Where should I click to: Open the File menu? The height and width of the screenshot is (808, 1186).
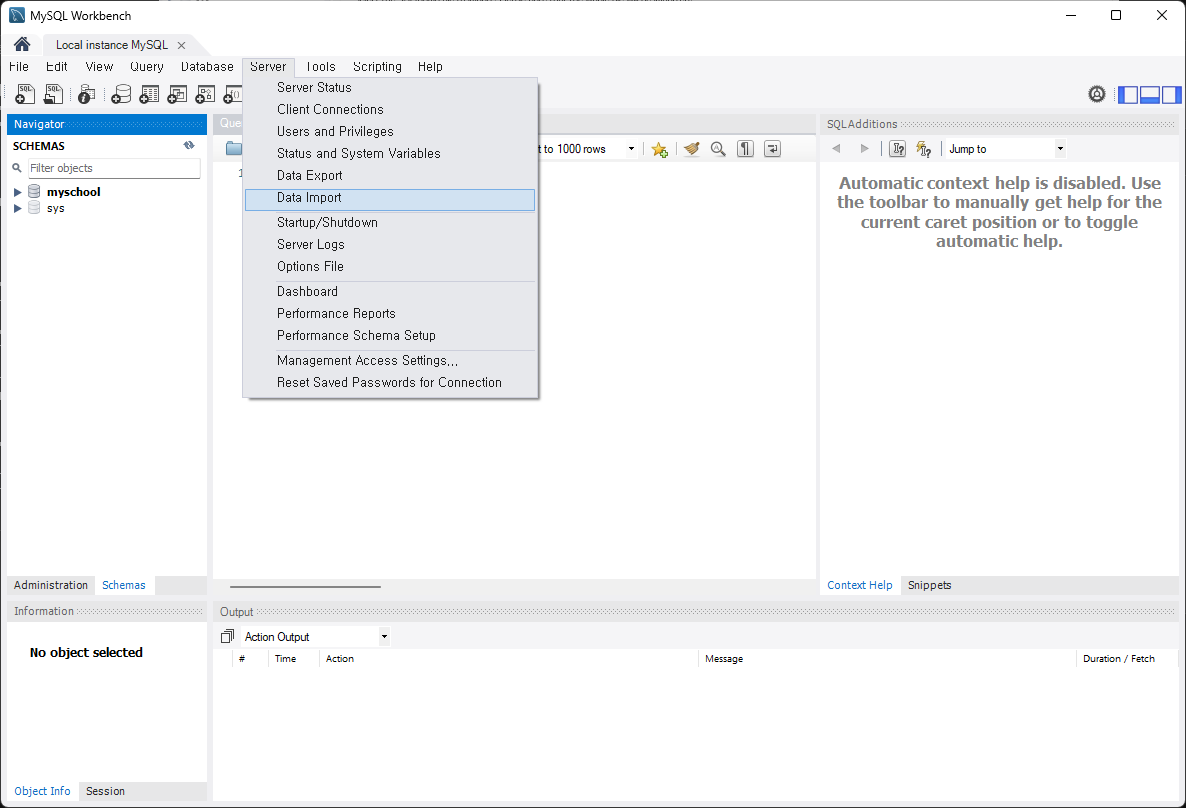coord(19,67)
